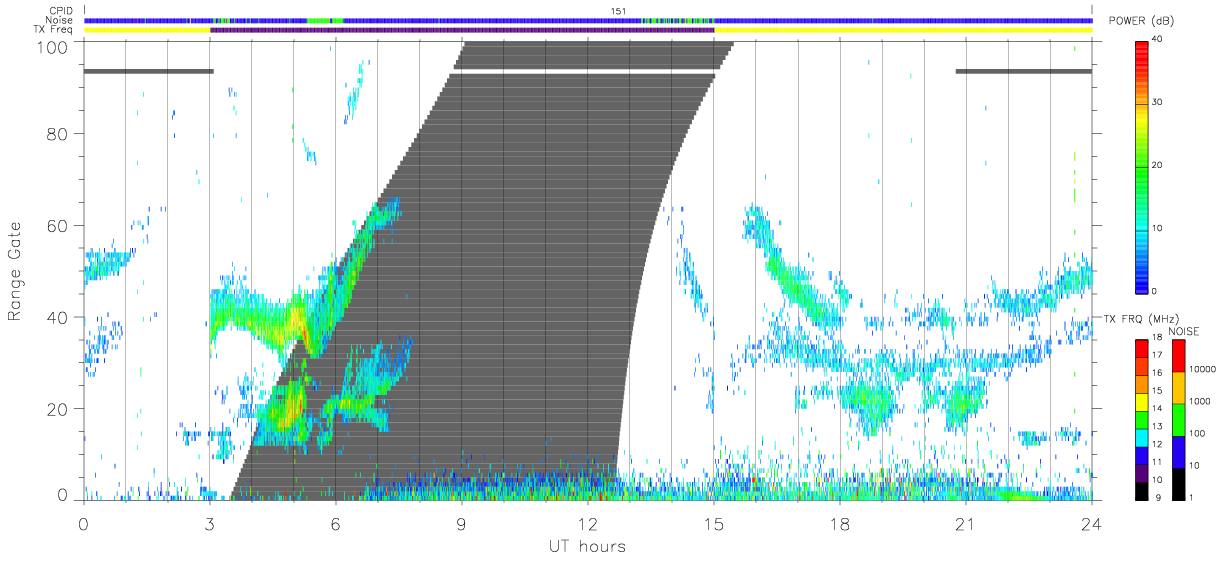This screenshot has height=567, width=1228.
Task: Click the CPID value 151
Action: [619, 11]
